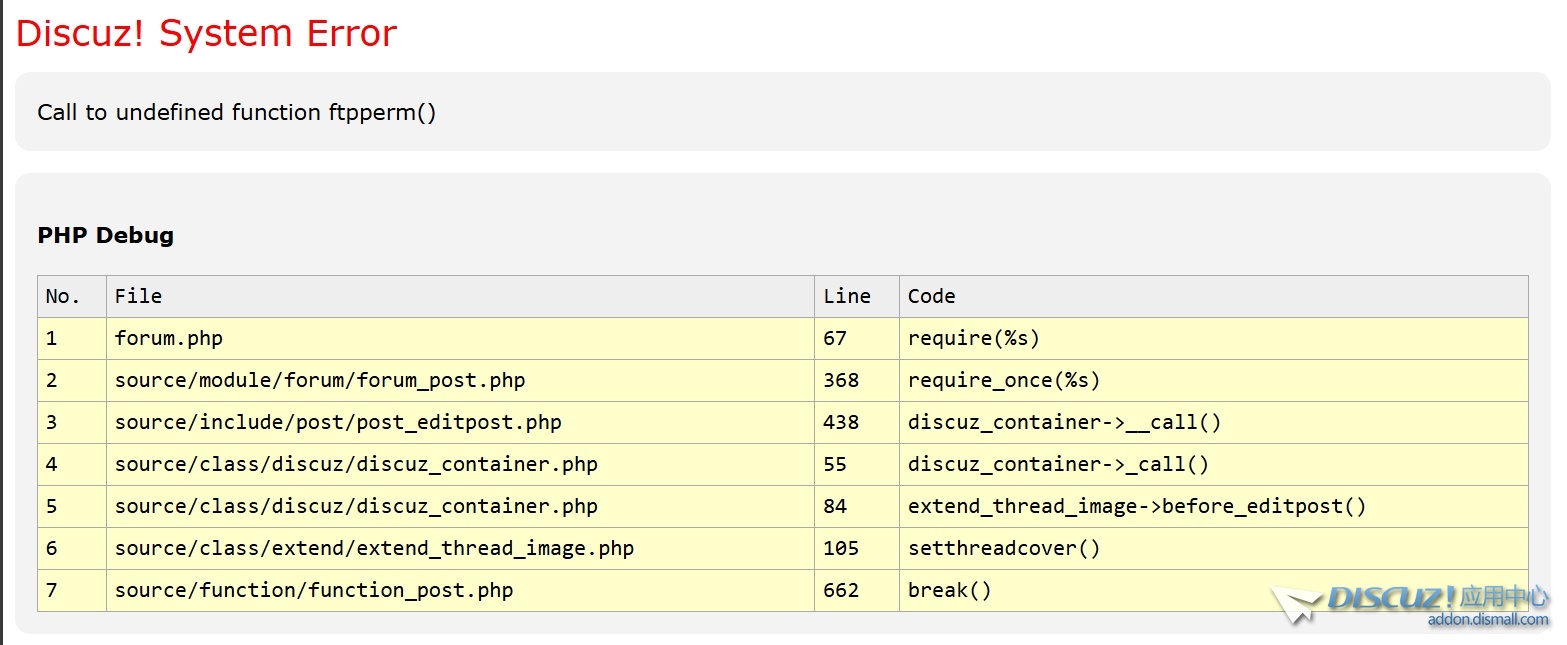Select discuz_container.php cell in row 4
Image resolution: width=1567 pixels, height=645 pixels.
click(x=461, y=465)
